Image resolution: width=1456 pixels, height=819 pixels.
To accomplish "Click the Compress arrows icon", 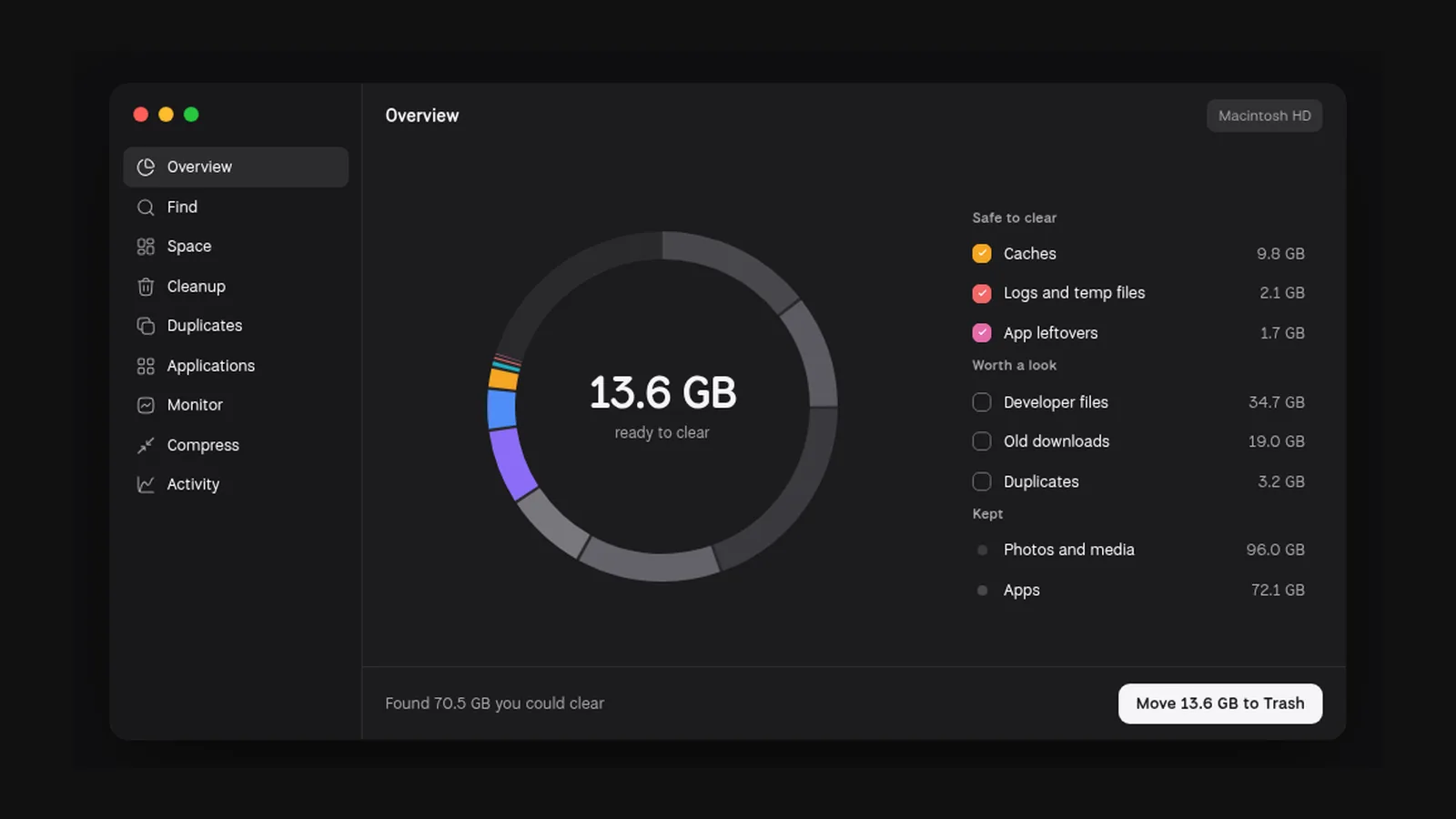I will [146, 445].
